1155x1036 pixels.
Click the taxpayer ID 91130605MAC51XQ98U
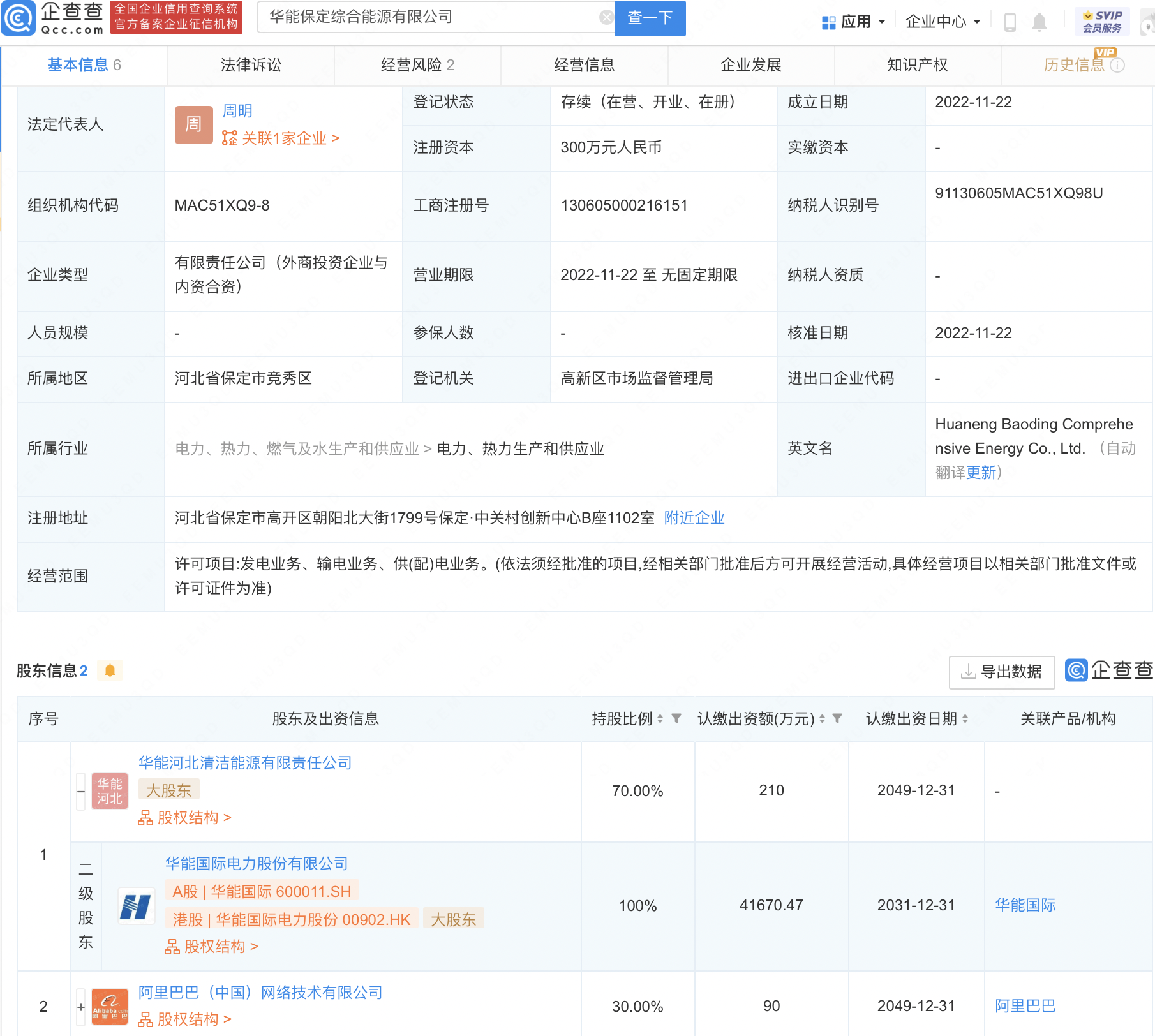(x=1019, y=193)
